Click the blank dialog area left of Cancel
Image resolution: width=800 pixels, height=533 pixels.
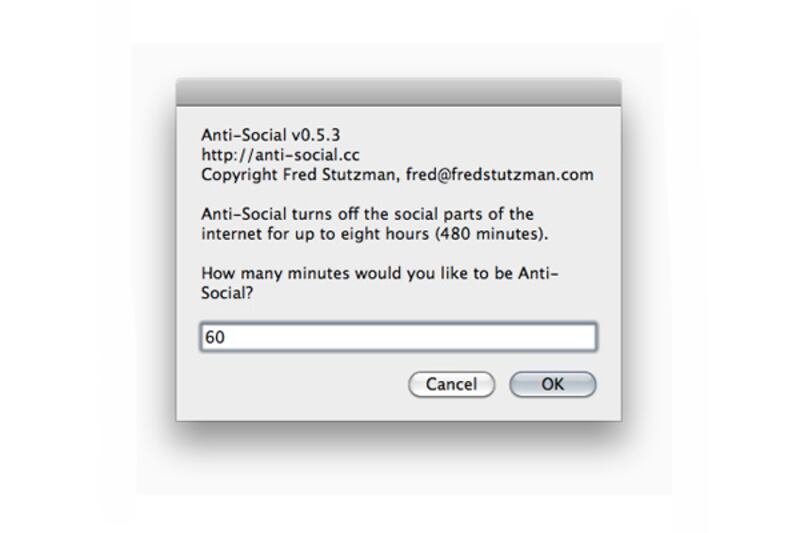(x=300, y=384)
